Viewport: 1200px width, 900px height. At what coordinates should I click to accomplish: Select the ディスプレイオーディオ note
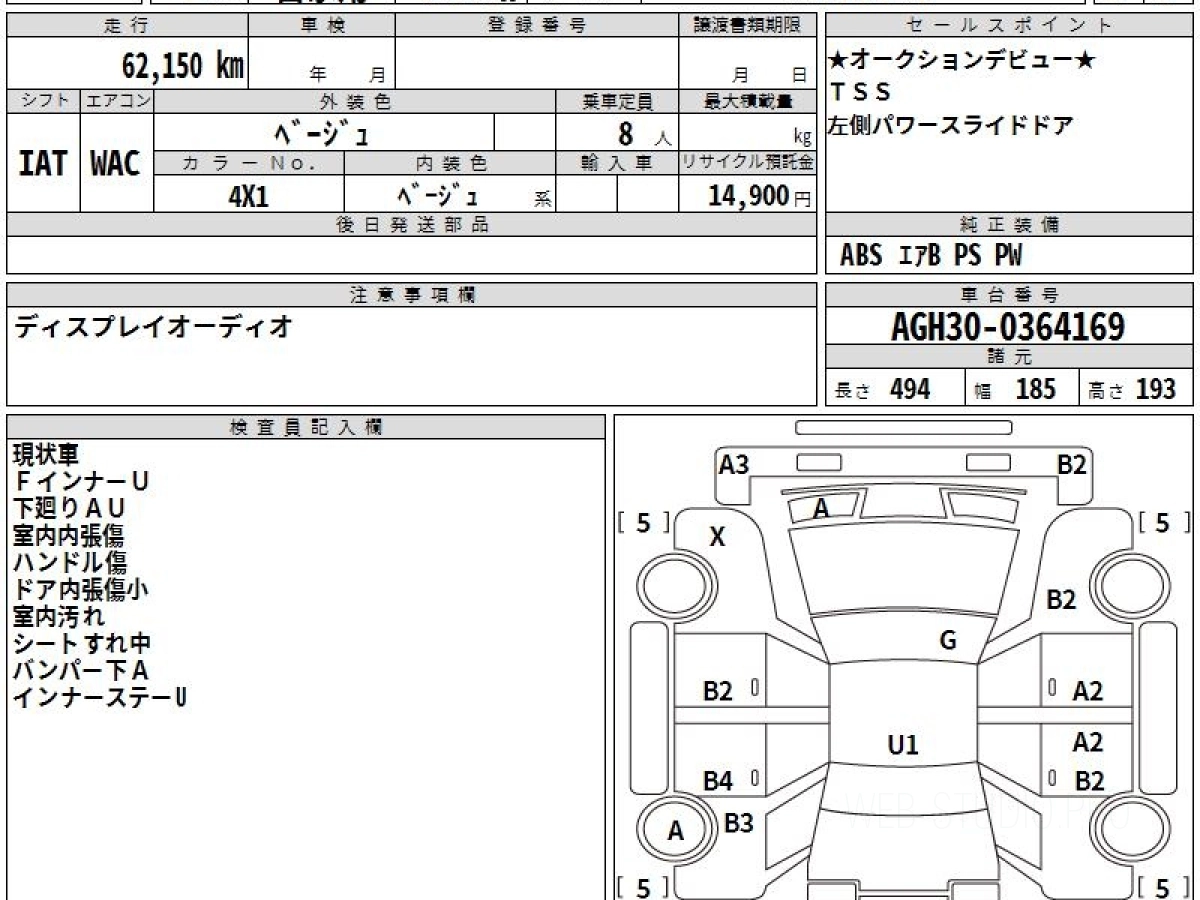[x=153, y=325]
